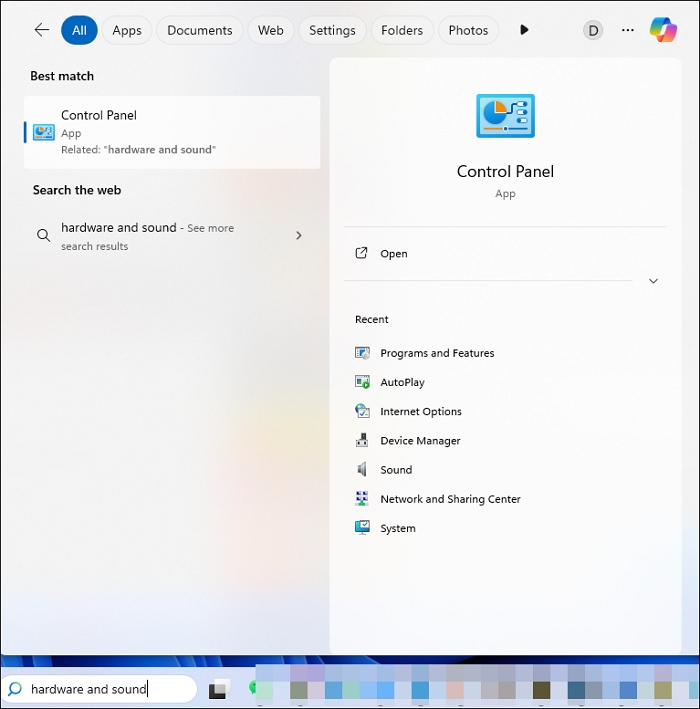
Task: Open Programs and Features from recent list
Action: (437, 353)
